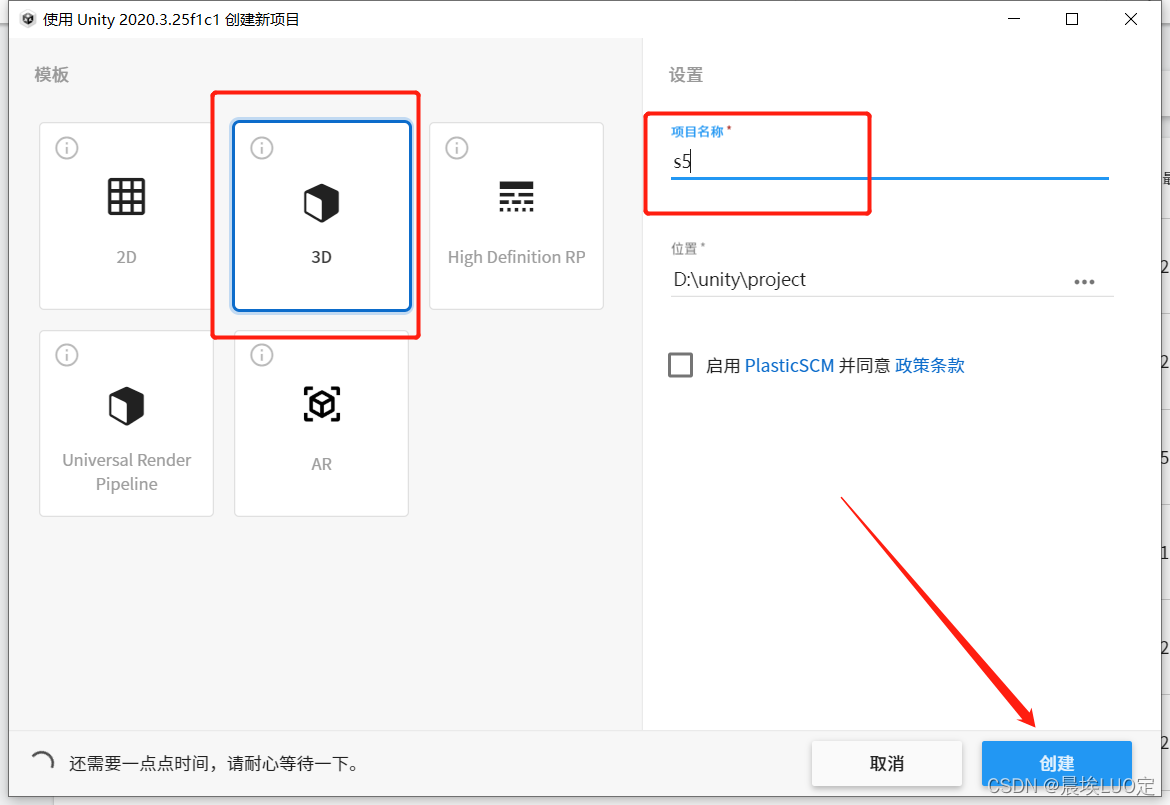Choose the High Definition RP template
1170x805 pixels.
click(x=516, y=215)
